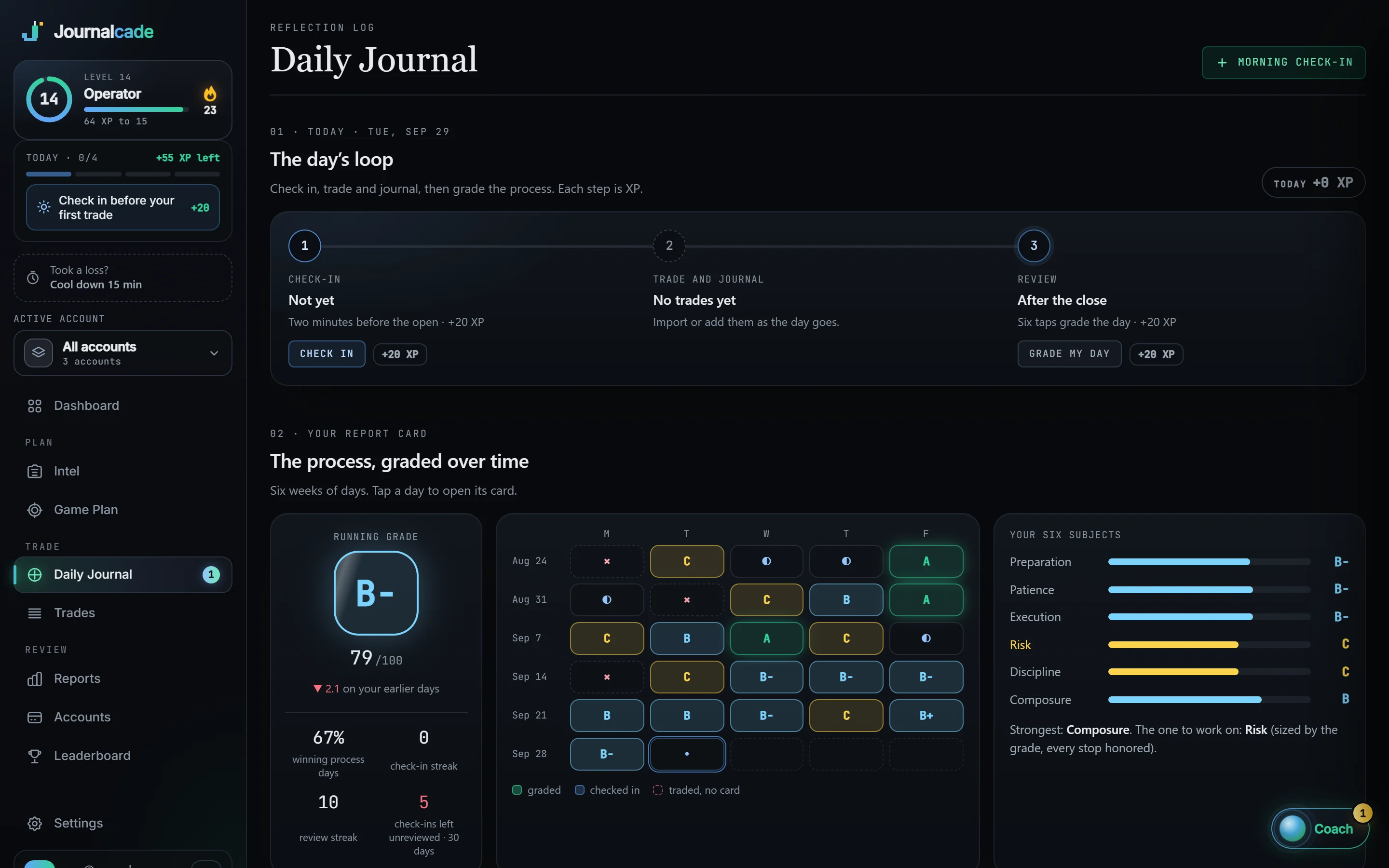Click the Game Plan target icon
1389x868 pixels.
coord(34,510)
